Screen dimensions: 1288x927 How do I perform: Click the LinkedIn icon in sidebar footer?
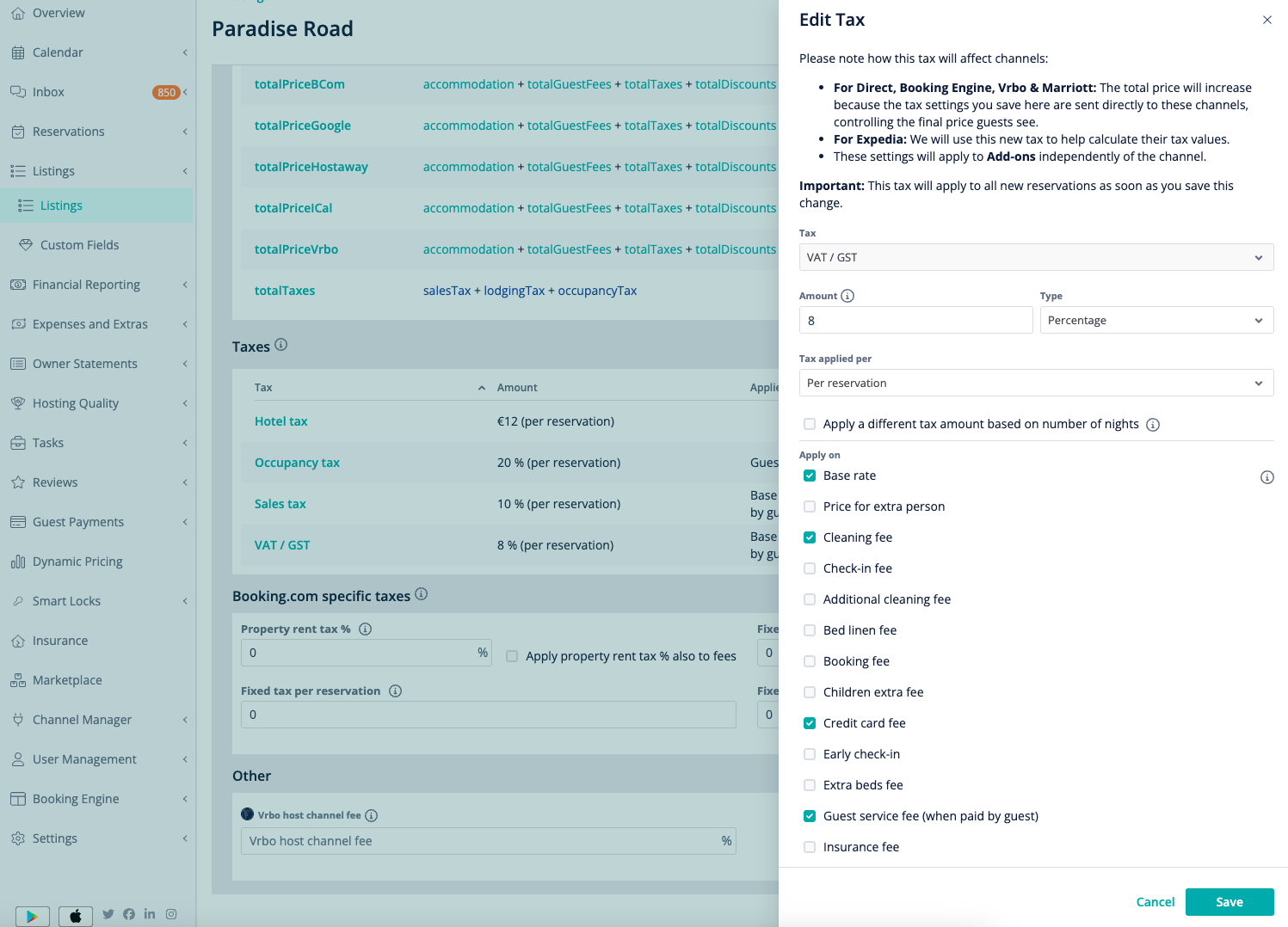point(150,914)
